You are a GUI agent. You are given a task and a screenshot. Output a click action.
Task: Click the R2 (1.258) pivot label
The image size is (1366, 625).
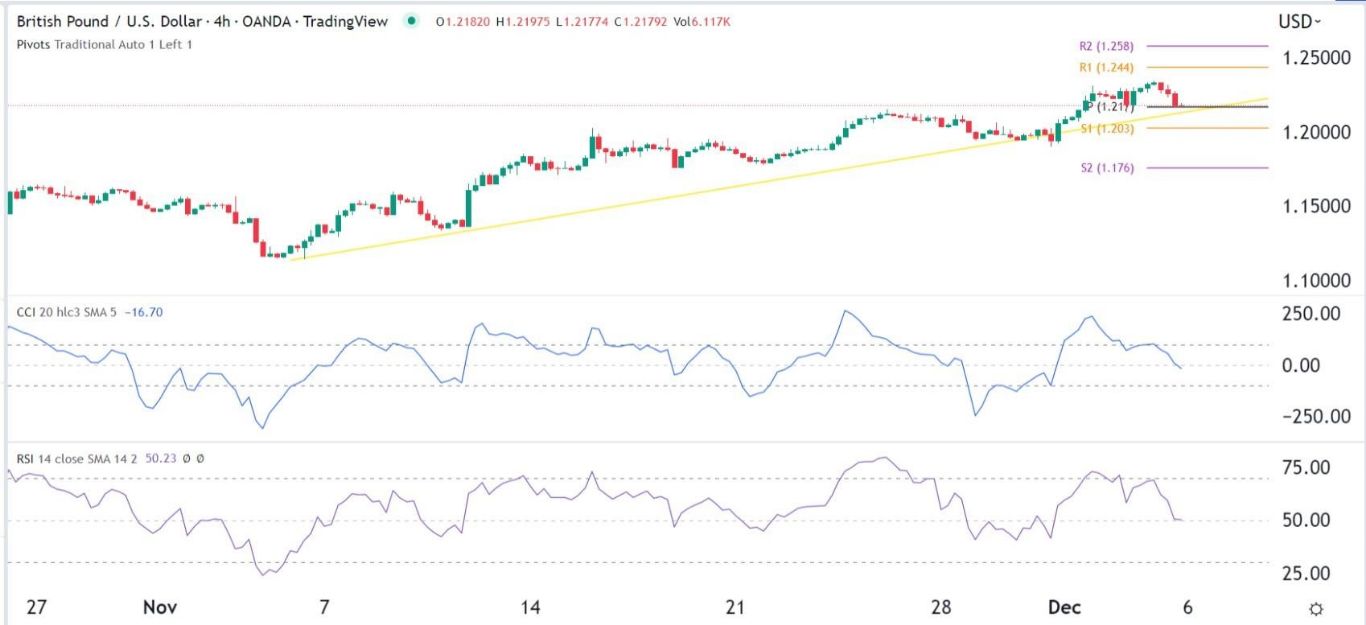coord(1108,46)
